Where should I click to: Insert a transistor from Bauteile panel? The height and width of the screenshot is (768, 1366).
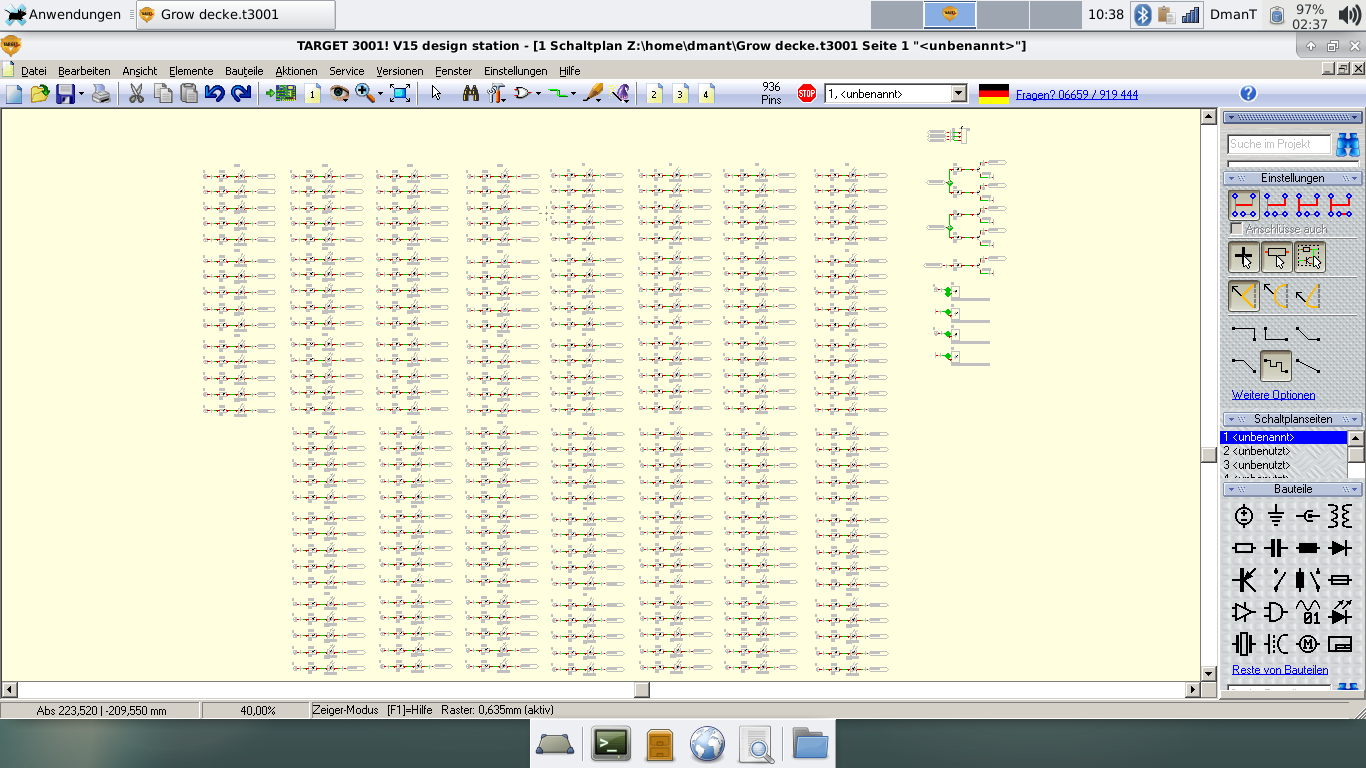click(1244, 580)
